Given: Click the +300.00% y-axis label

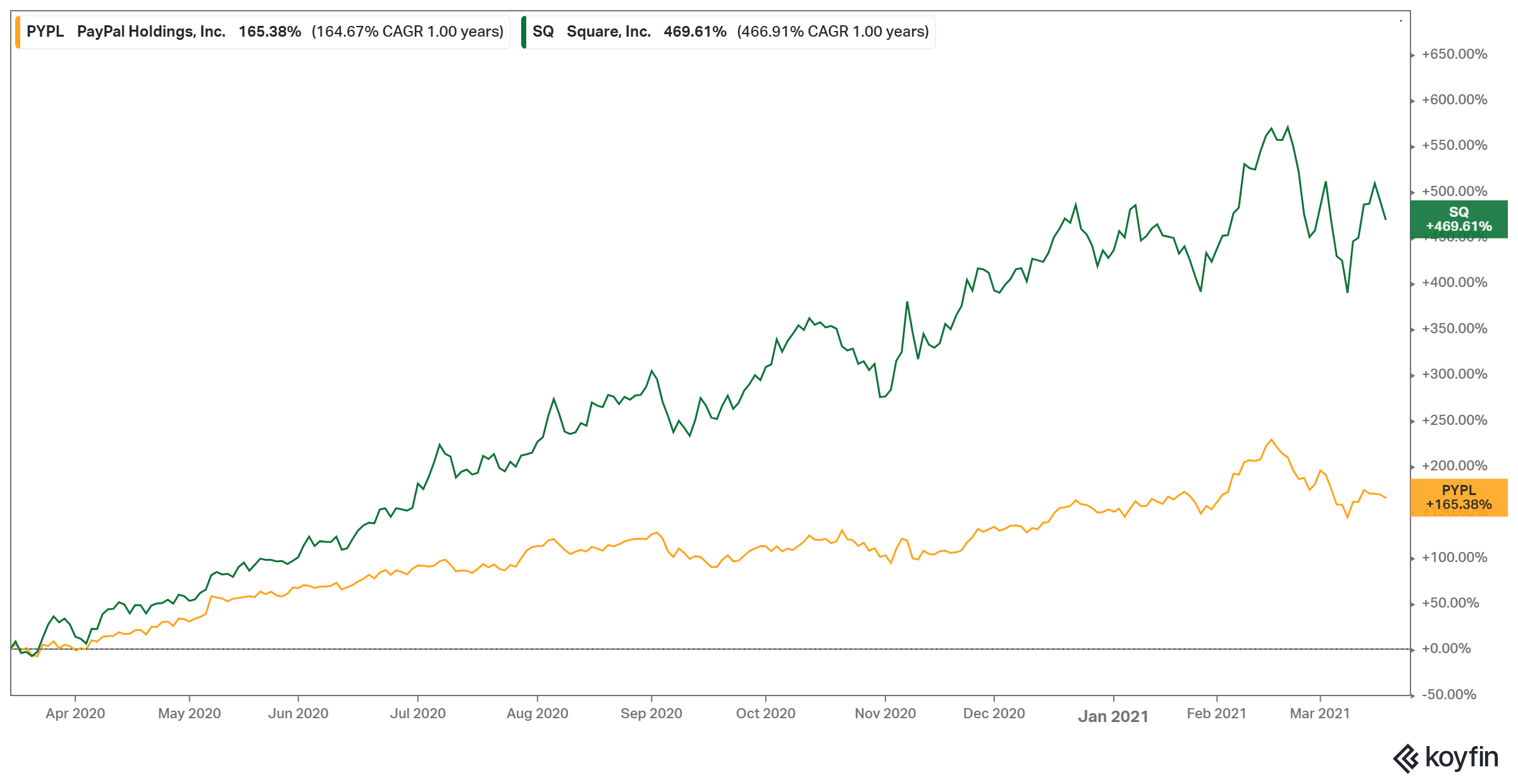Looking at the screenshot, I should [1454, 374].
